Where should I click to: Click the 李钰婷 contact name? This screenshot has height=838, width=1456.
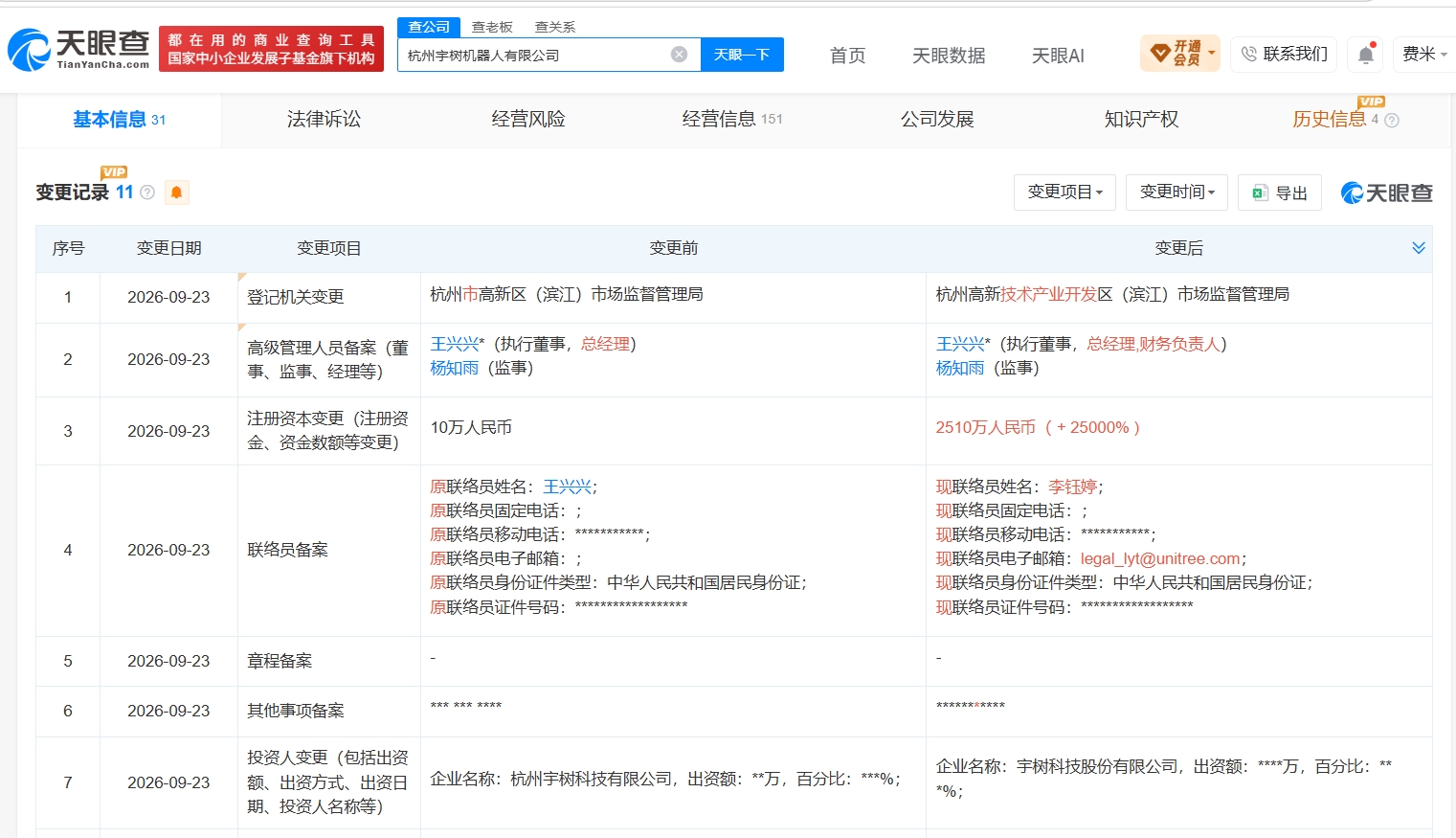[1072, 487]
